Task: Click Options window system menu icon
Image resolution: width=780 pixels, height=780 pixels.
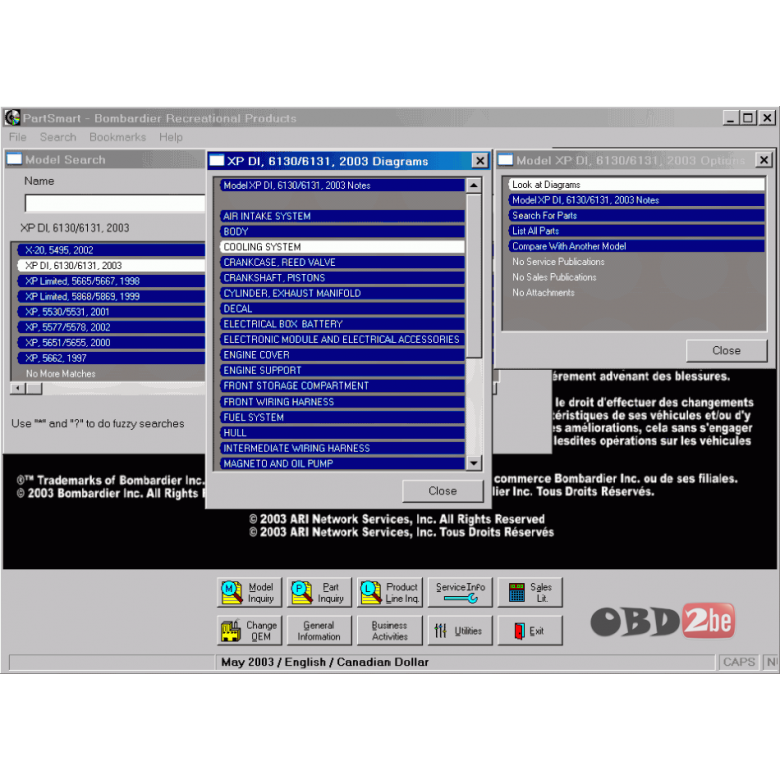Action: point(505,160)
